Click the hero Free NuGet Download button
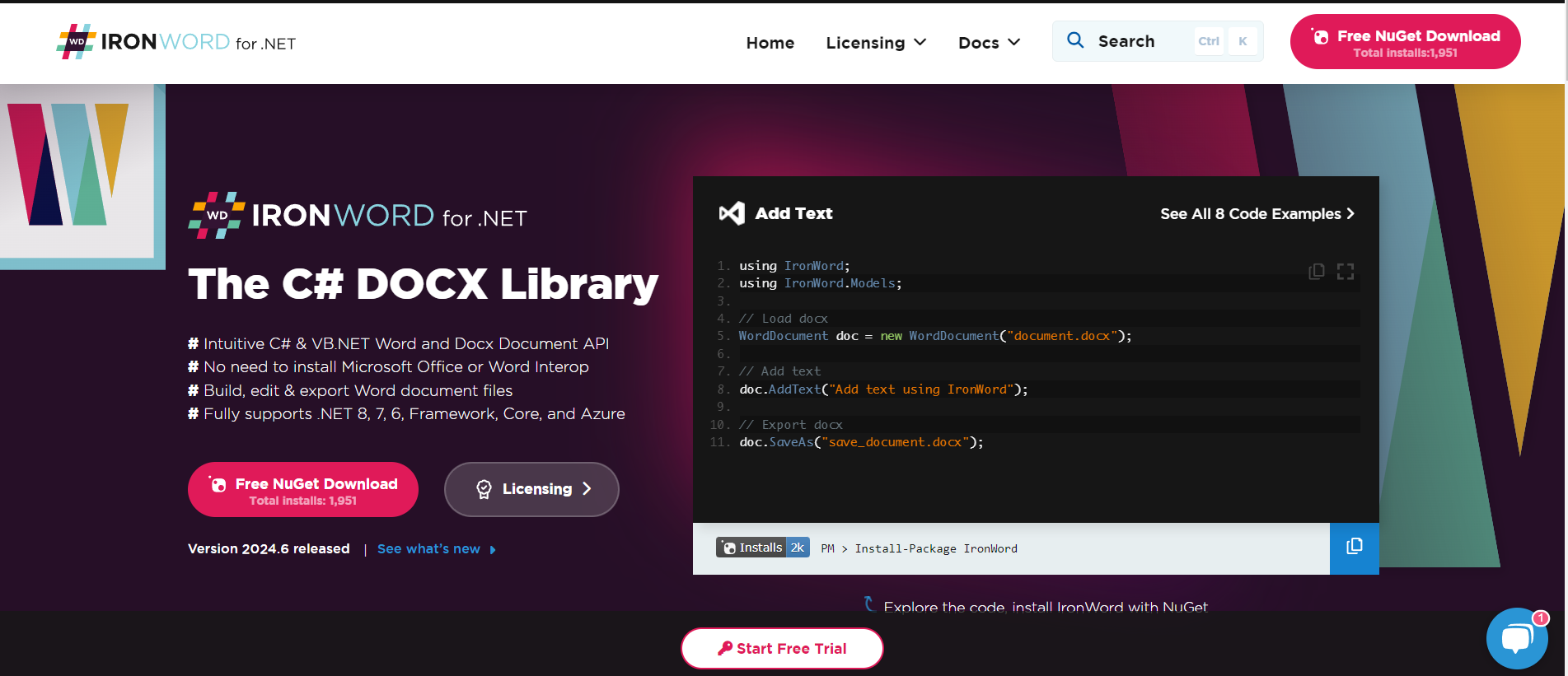 click(303, 490)
